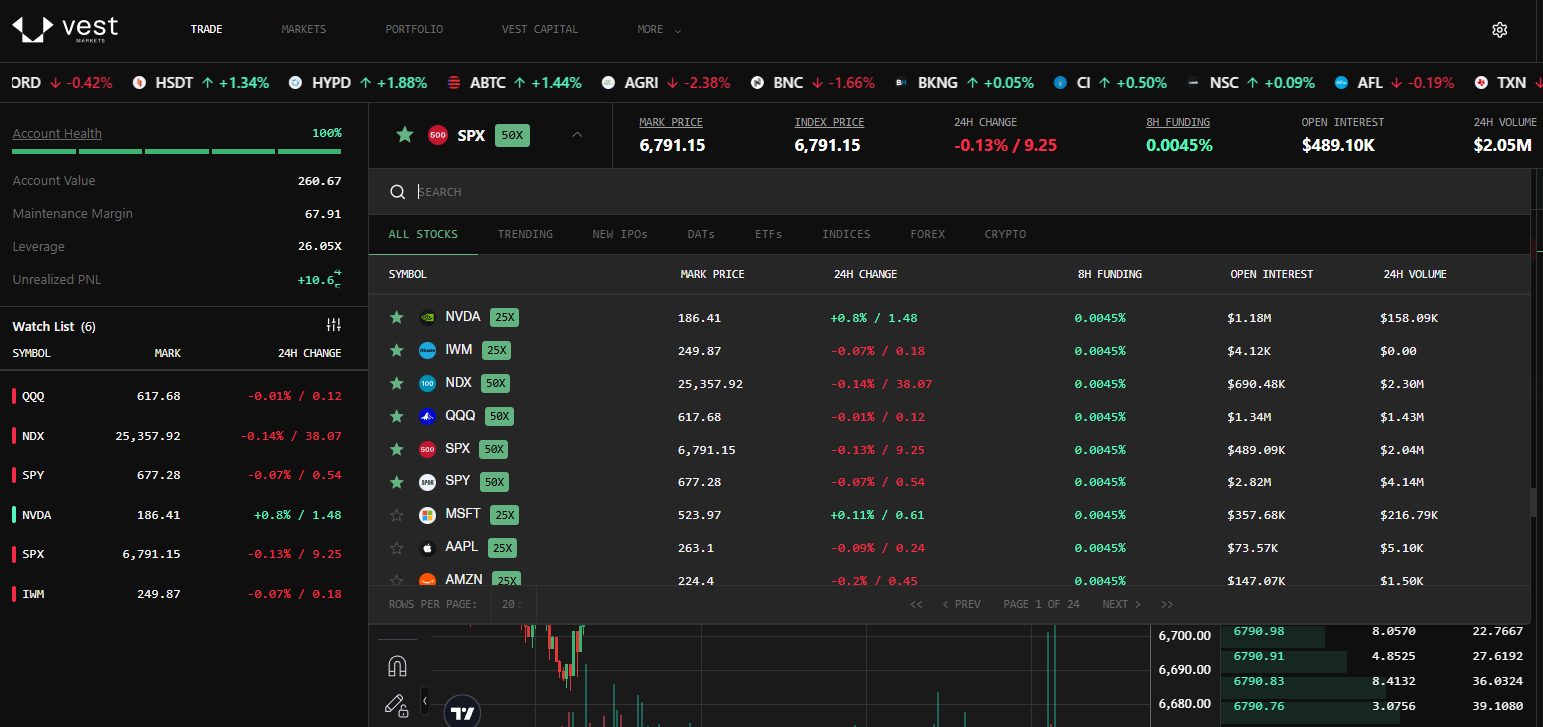Go to the NEXT page of stocks
This screenshot has height=727, width=1543.
pos(1121,604)
